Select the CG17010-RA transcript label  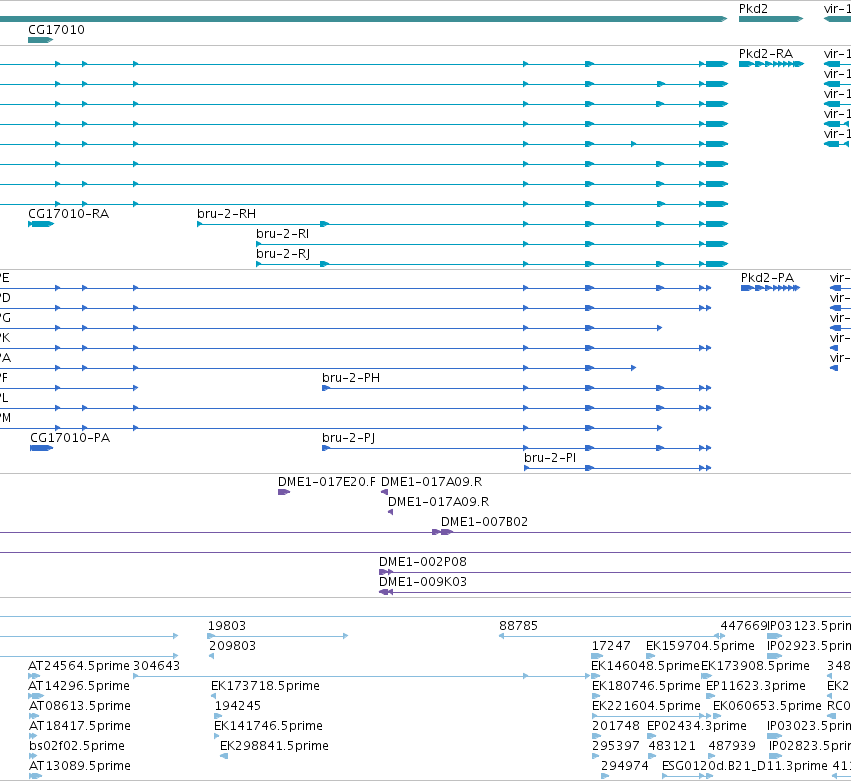click(68, 214)
